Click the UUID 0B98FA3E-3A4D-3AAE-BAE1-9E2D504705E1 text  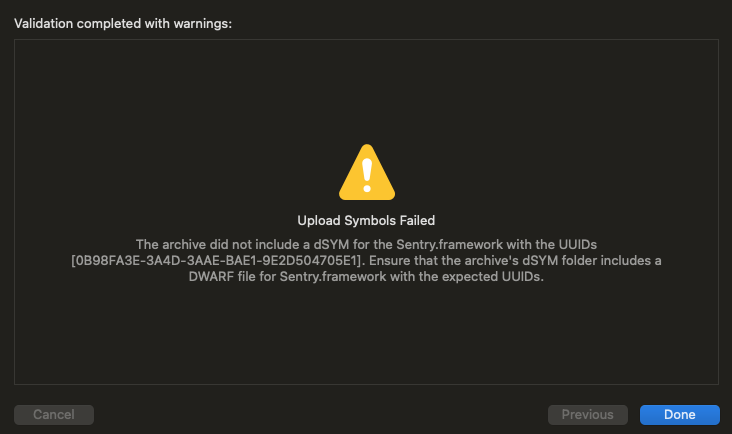[x=218, y=260]
